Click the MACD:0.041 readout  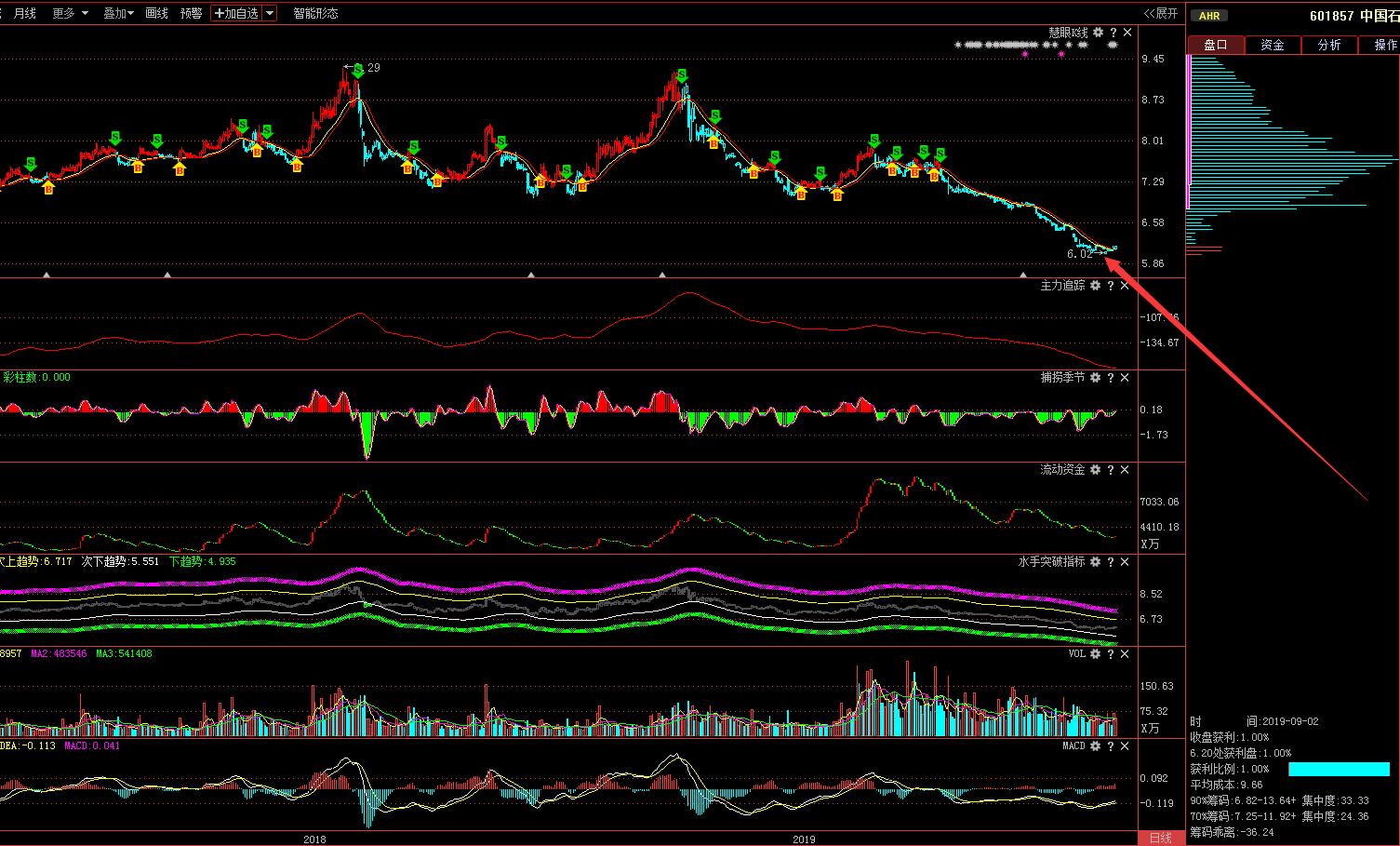pyautogui.click(x=91, y=745)
